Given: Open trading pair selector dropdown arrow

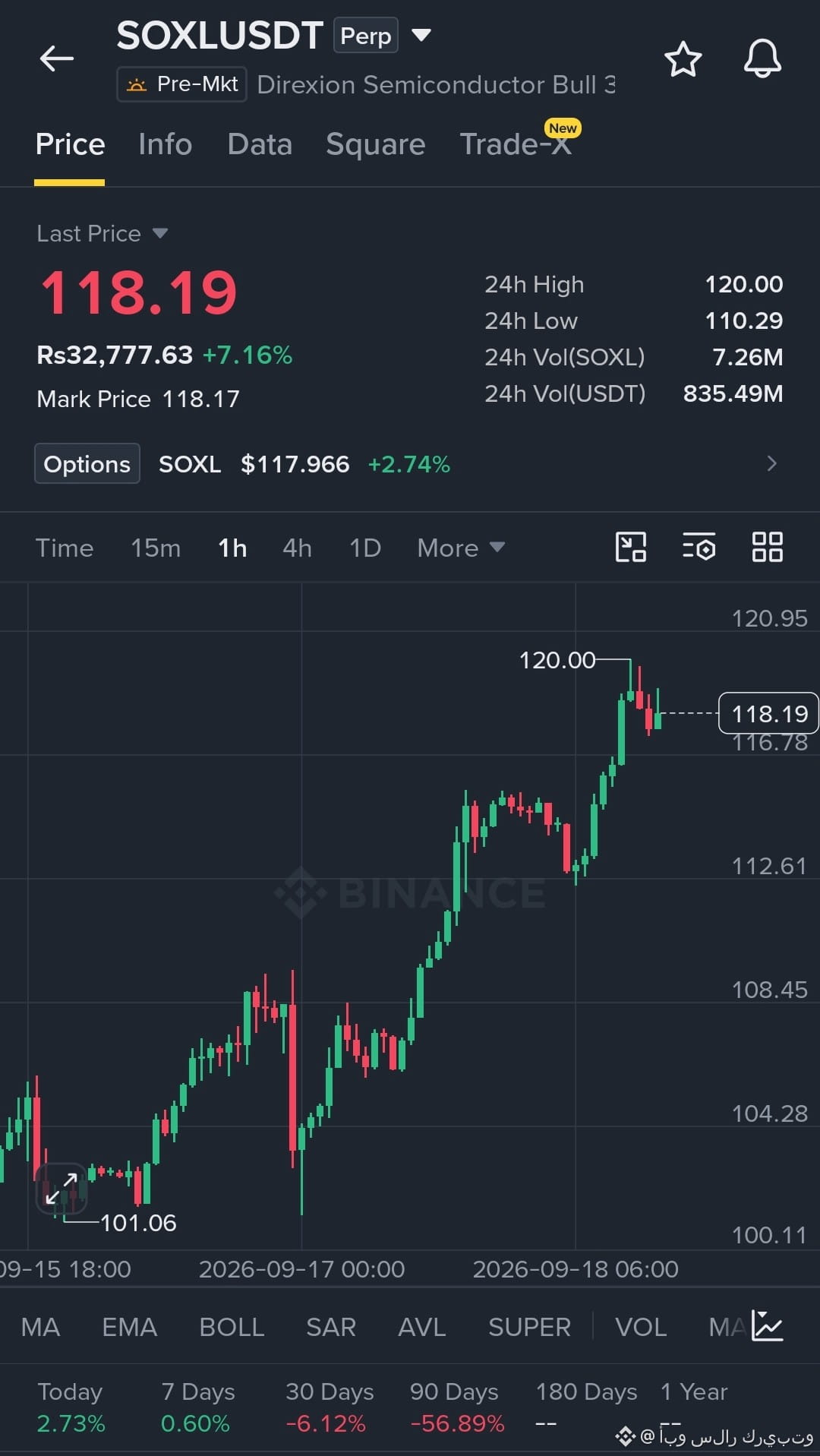Looking at the screenshot, I should tap(421, 35).
